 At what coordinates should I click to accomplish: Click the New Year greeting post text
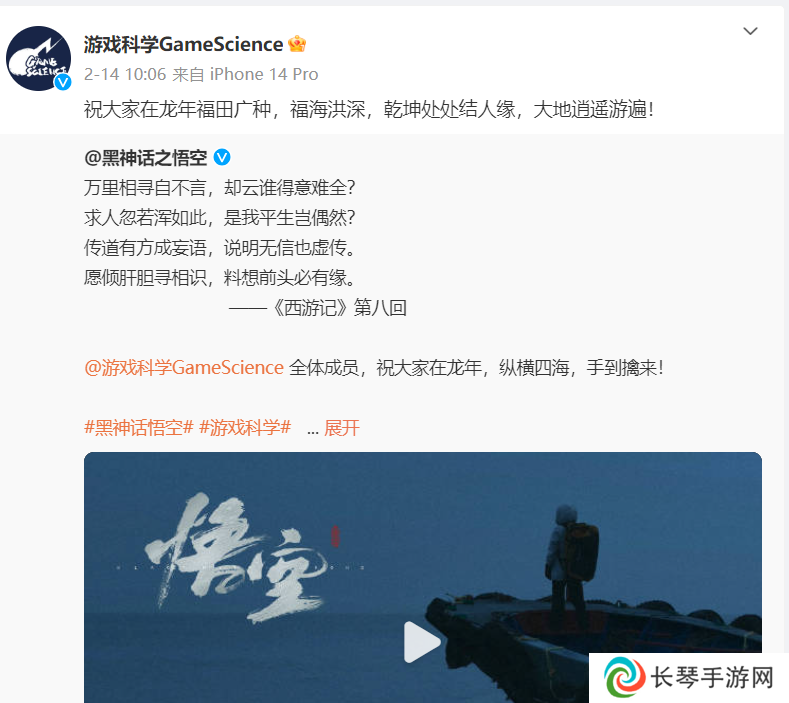(x=369, y=109)
